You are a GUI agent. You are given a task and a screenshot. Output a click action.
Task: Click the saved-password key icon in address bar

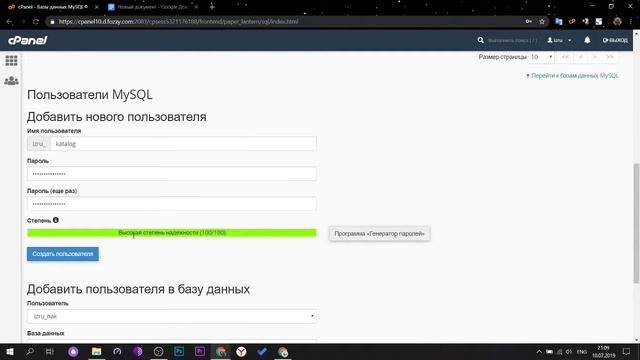click(529, 21)
